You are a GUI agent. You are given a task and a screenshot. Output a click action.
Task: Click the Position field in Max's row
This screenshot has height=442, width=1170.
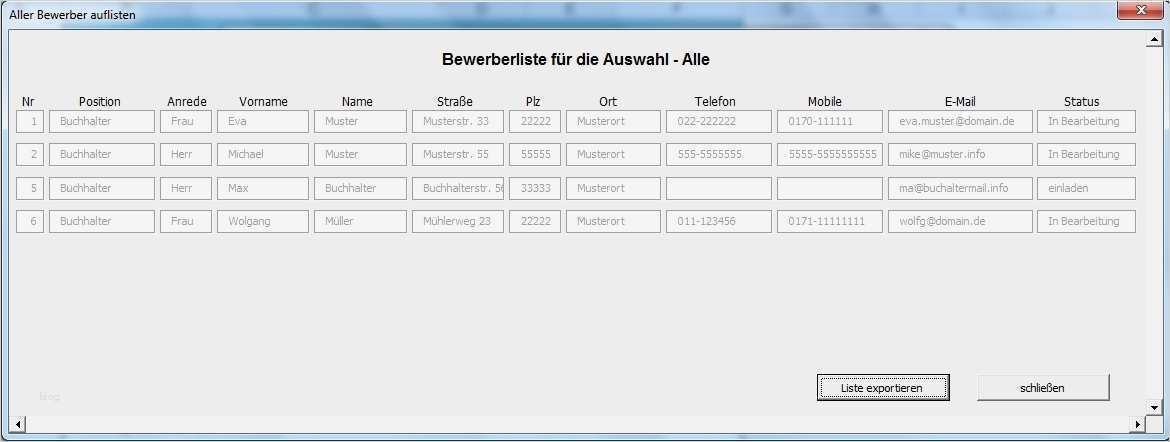(101, 188)
